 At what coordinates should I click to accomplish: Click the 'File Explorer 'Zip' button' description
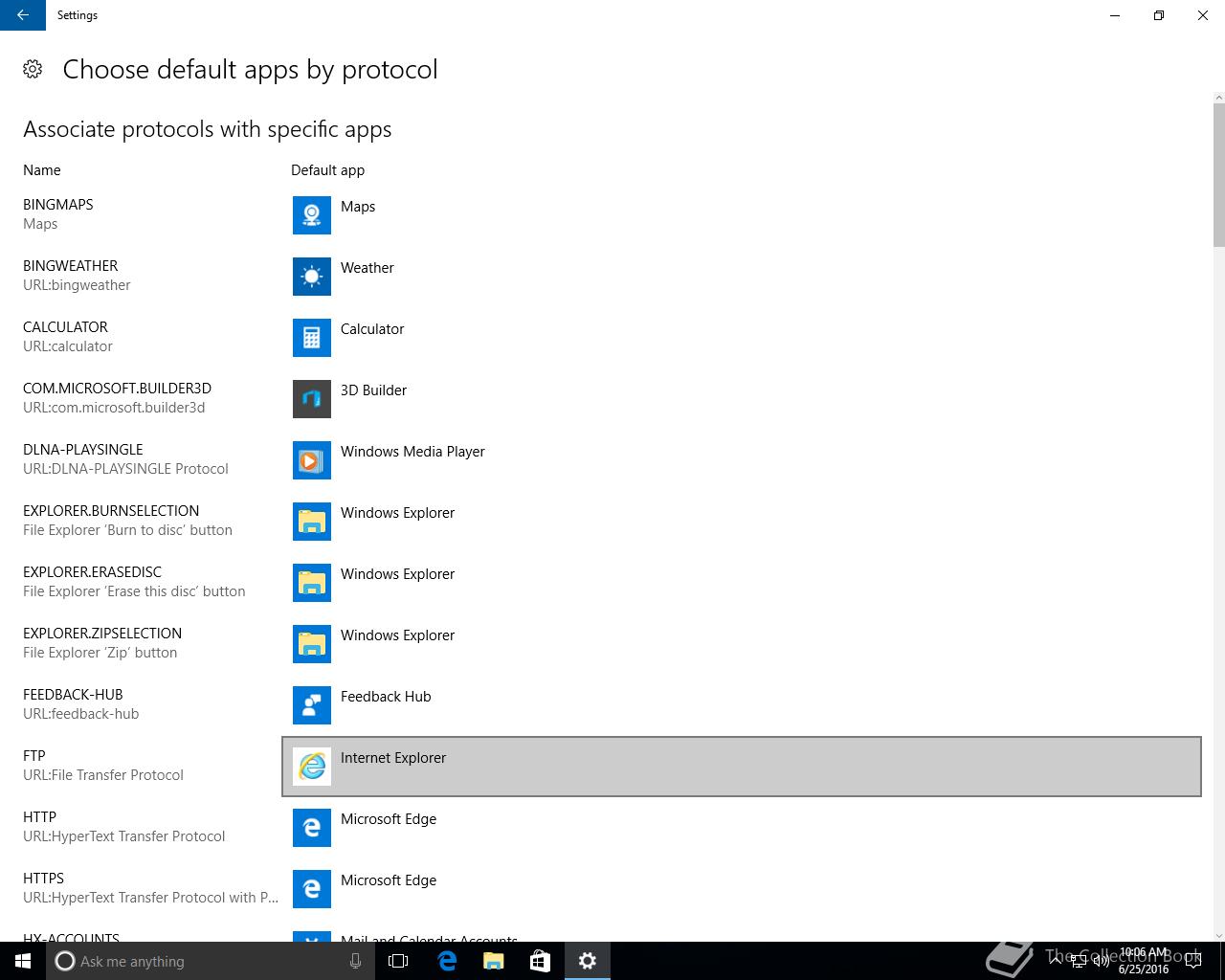tap(100, 653)
